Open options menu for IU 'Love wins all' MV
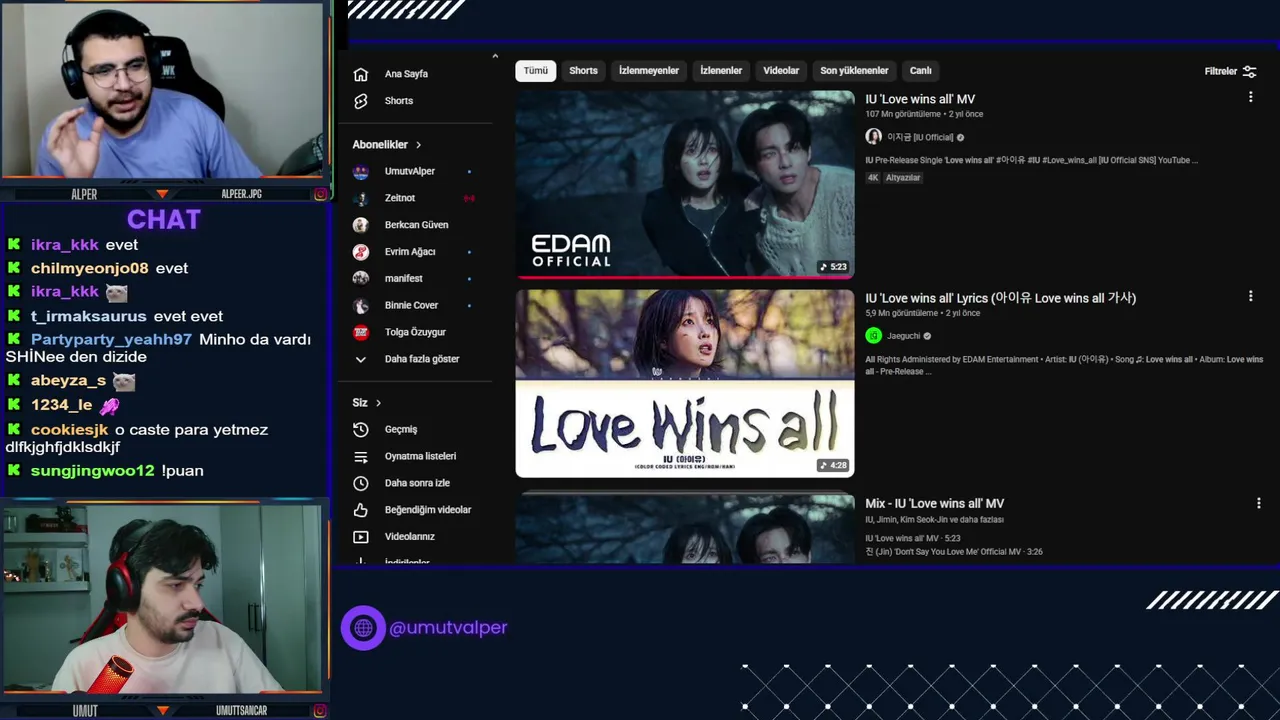This screenshot has width=1280, height=720. coord(1250,97)
